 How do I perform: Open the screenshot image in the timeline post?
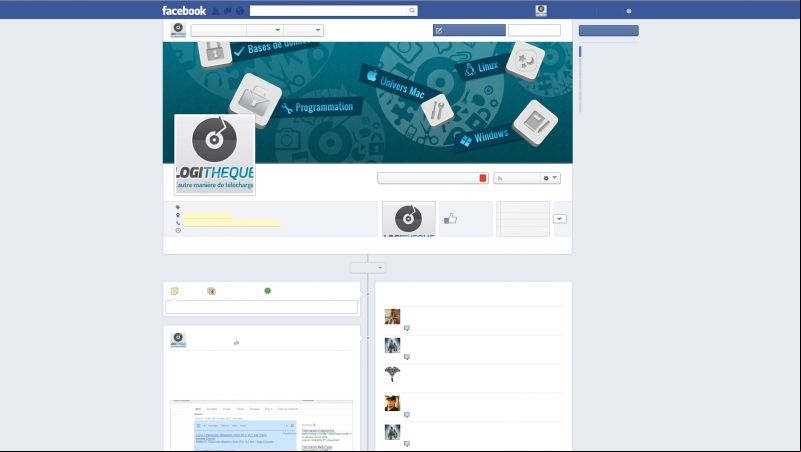[x=262, y=425]
